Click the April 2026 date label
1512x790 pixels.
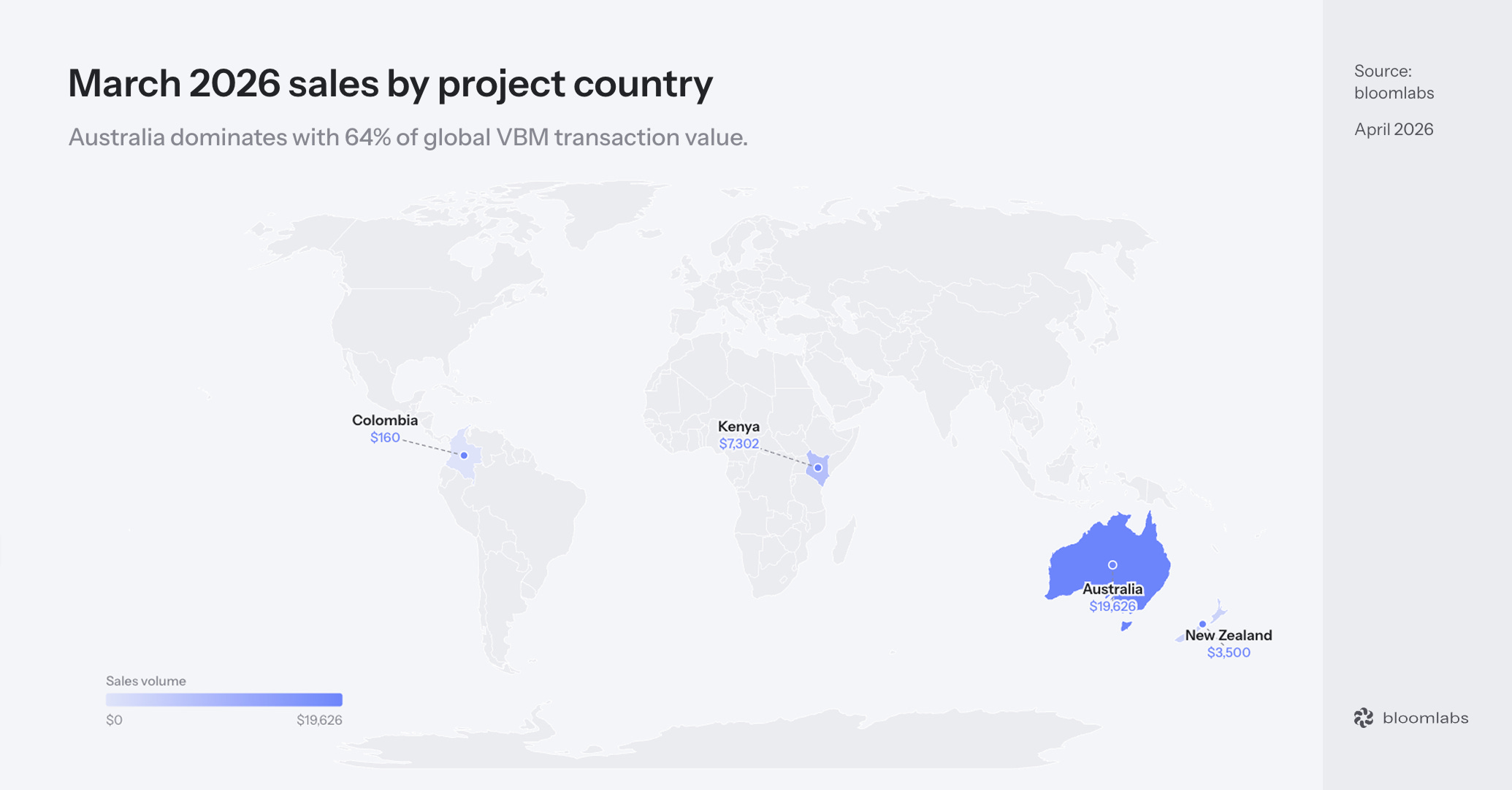point(1394,130)
